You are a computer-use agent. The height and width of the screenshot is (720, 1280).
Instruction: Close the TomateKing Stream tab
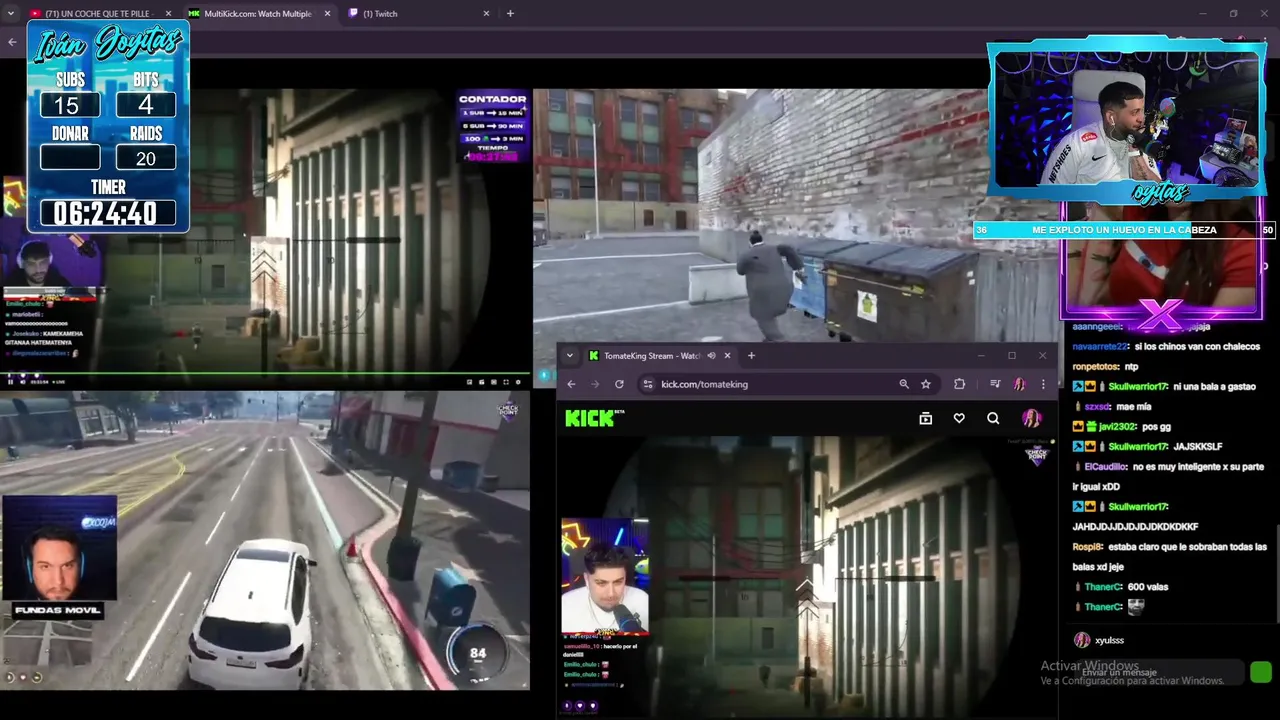pos(727,355)
